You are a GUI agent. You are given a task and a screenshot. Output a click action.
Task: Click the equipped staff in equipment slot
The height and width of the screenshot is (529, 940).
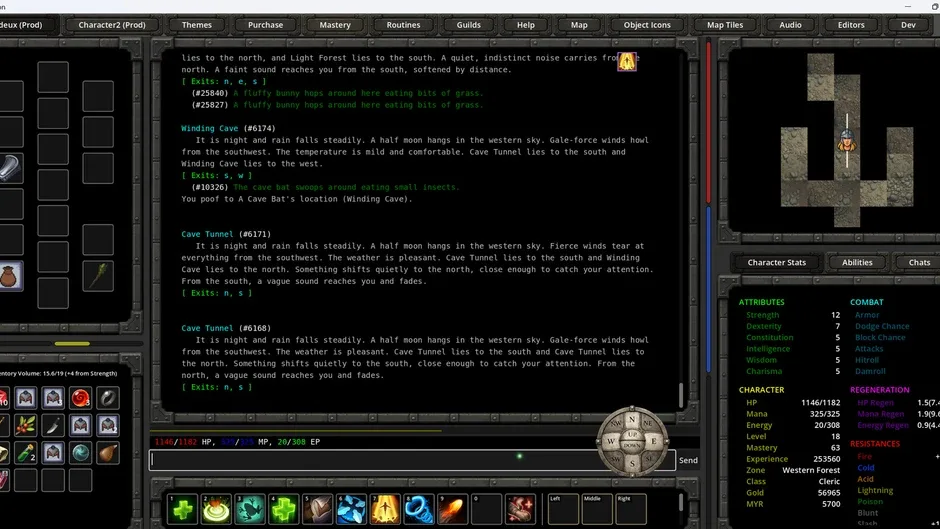[x=98, y=276]
